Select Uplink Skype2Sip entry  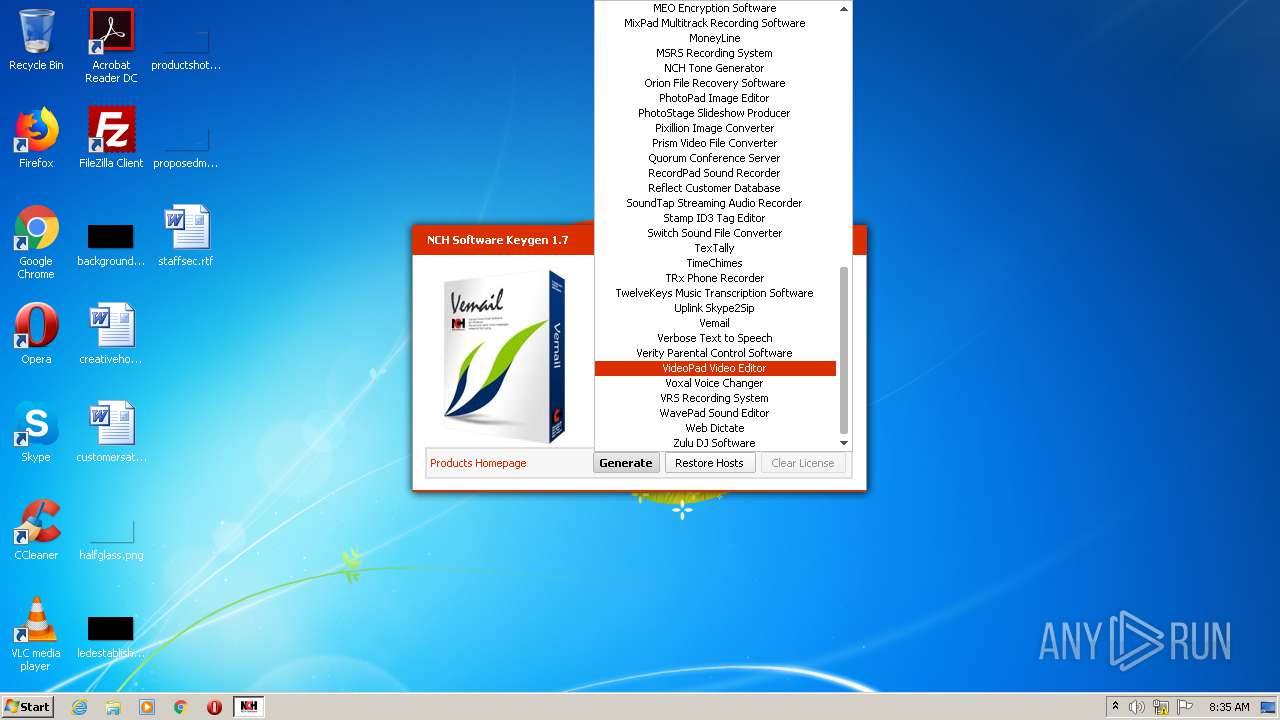pos(715,308)
